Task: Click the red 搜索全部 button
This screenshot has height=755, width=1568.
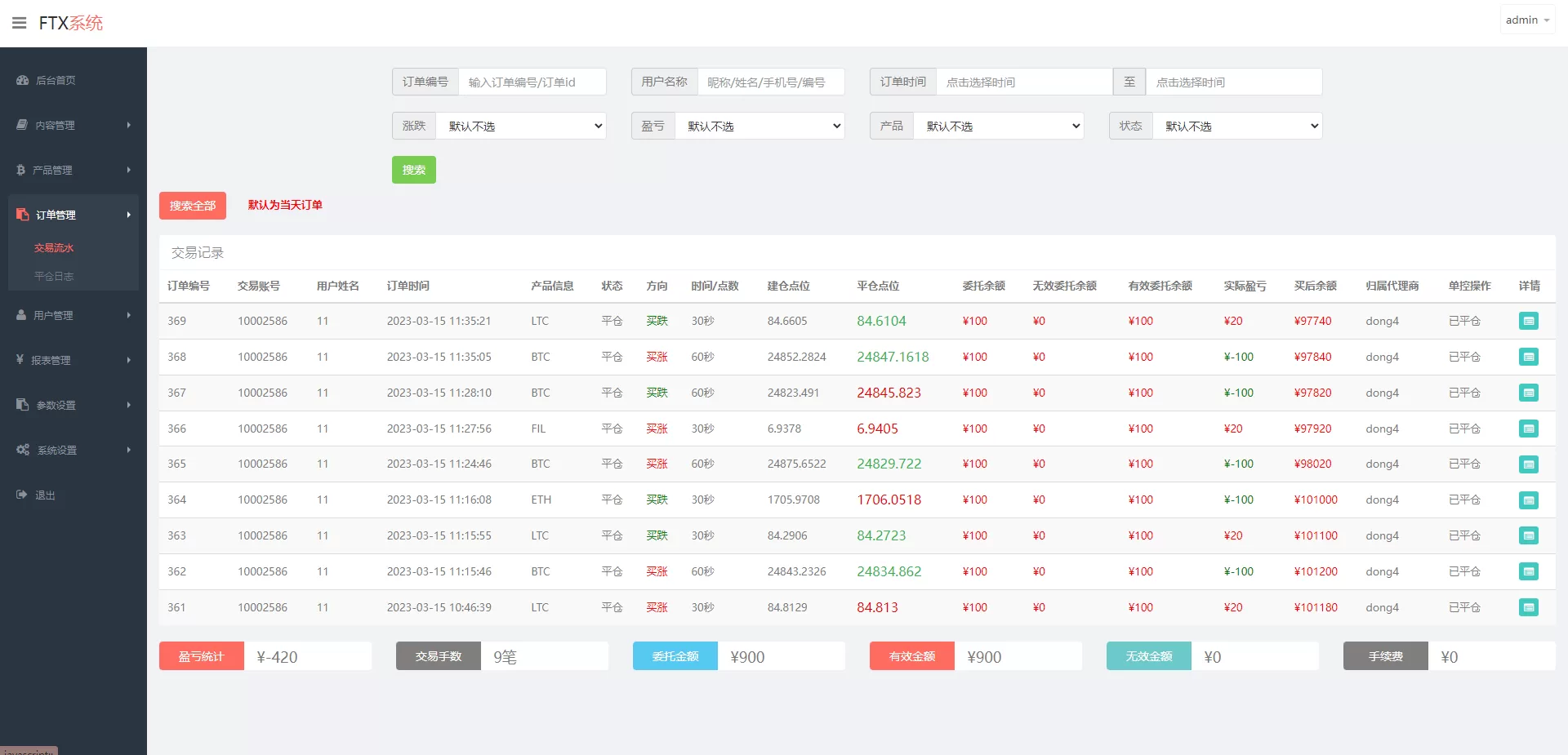Action: [192, 206]
